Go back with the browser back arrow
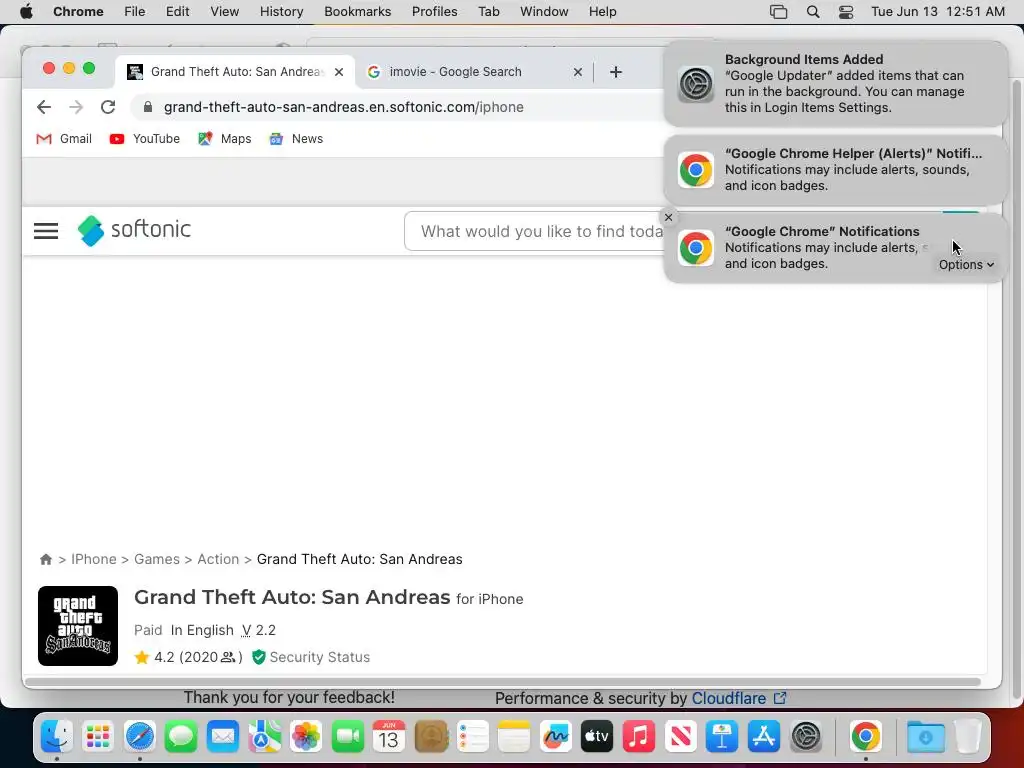This screenshot has width=1024, height=768. (44, 107)
